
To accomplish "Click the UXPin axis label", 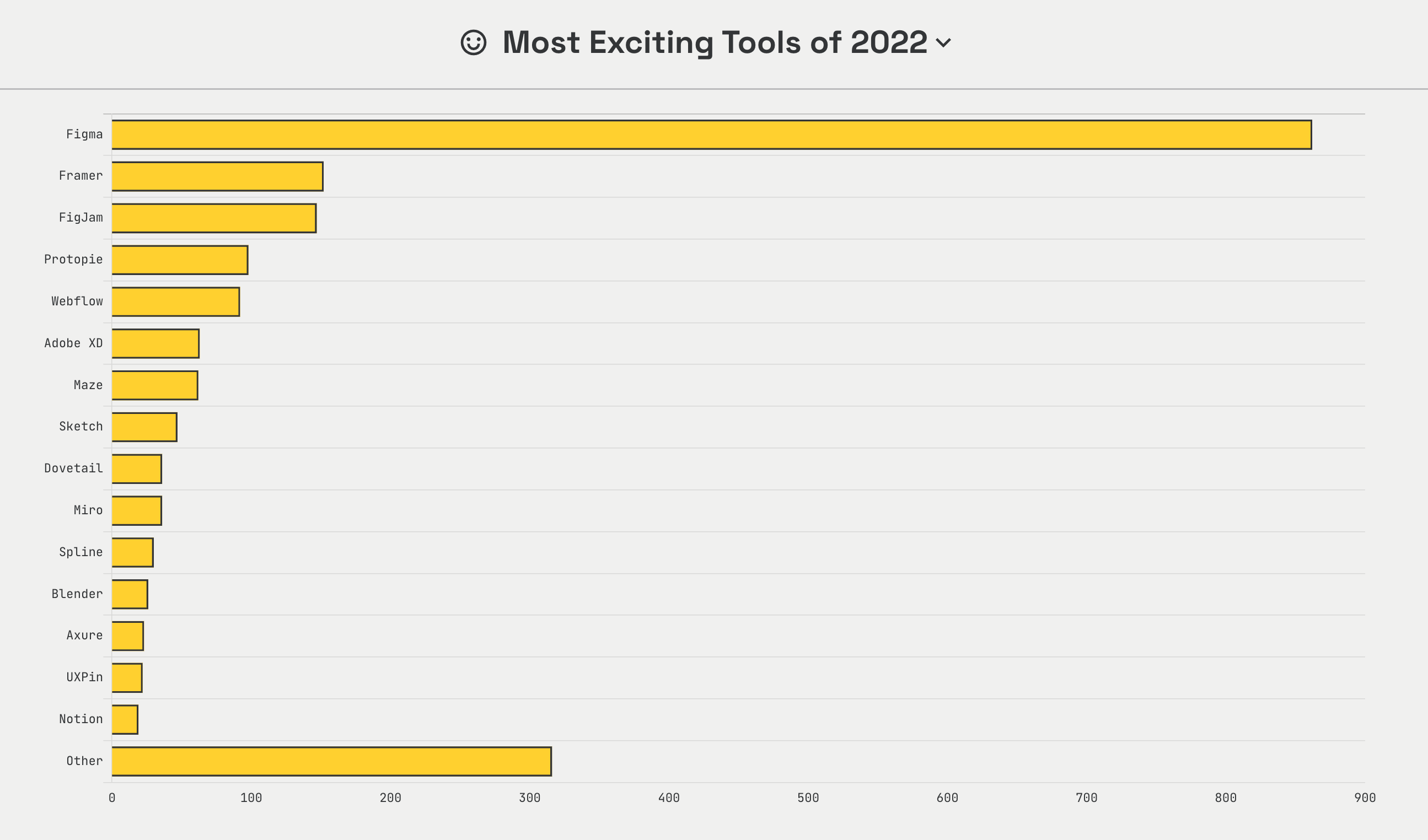I will coord(84,677).
